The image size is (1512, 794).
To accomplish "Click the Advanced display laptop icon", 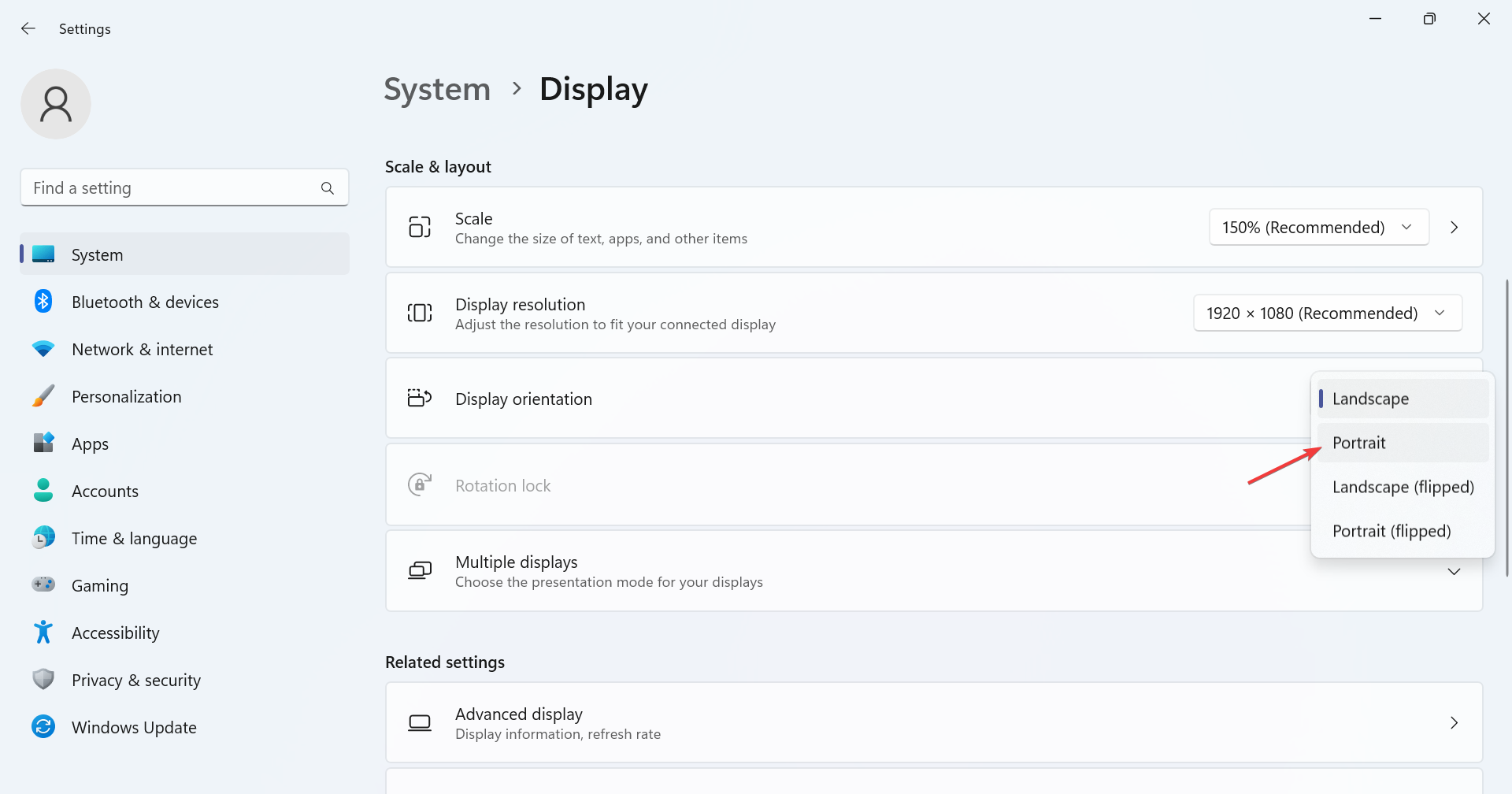I will tap(420, 722).
